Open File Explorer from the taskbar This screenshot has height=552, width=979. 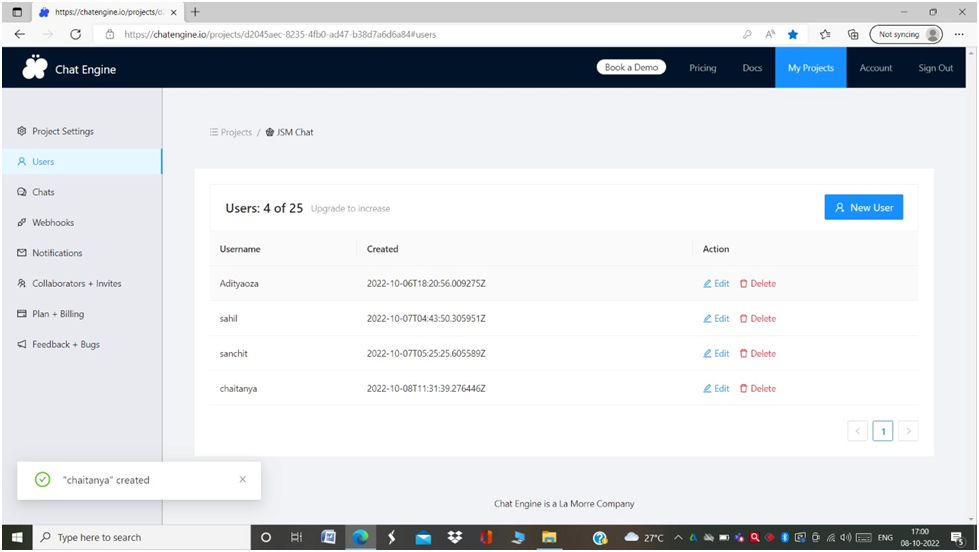[549, 537]
